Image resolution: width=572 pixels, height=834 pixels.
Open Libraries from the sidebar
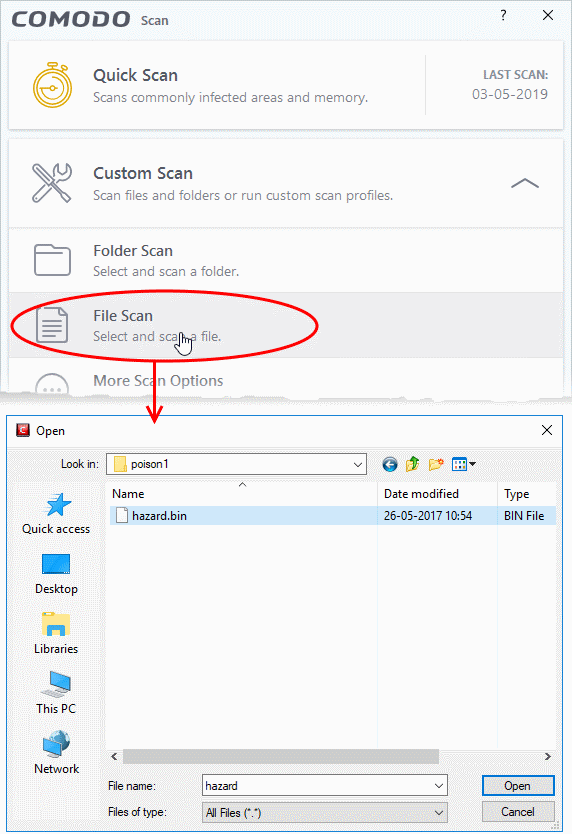pos(56,633)
